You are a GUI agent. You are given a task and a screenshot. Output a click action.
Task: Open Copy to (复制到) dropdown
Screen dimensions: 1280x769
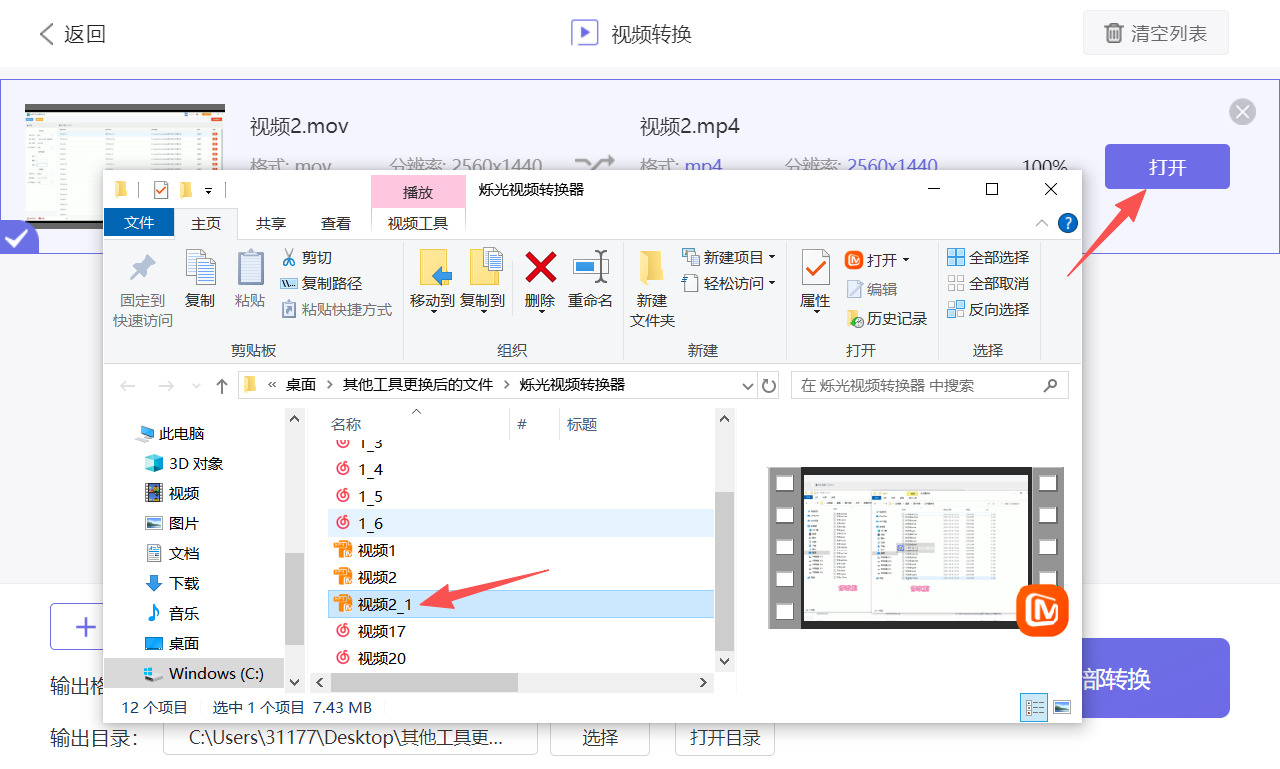[482, 312]
